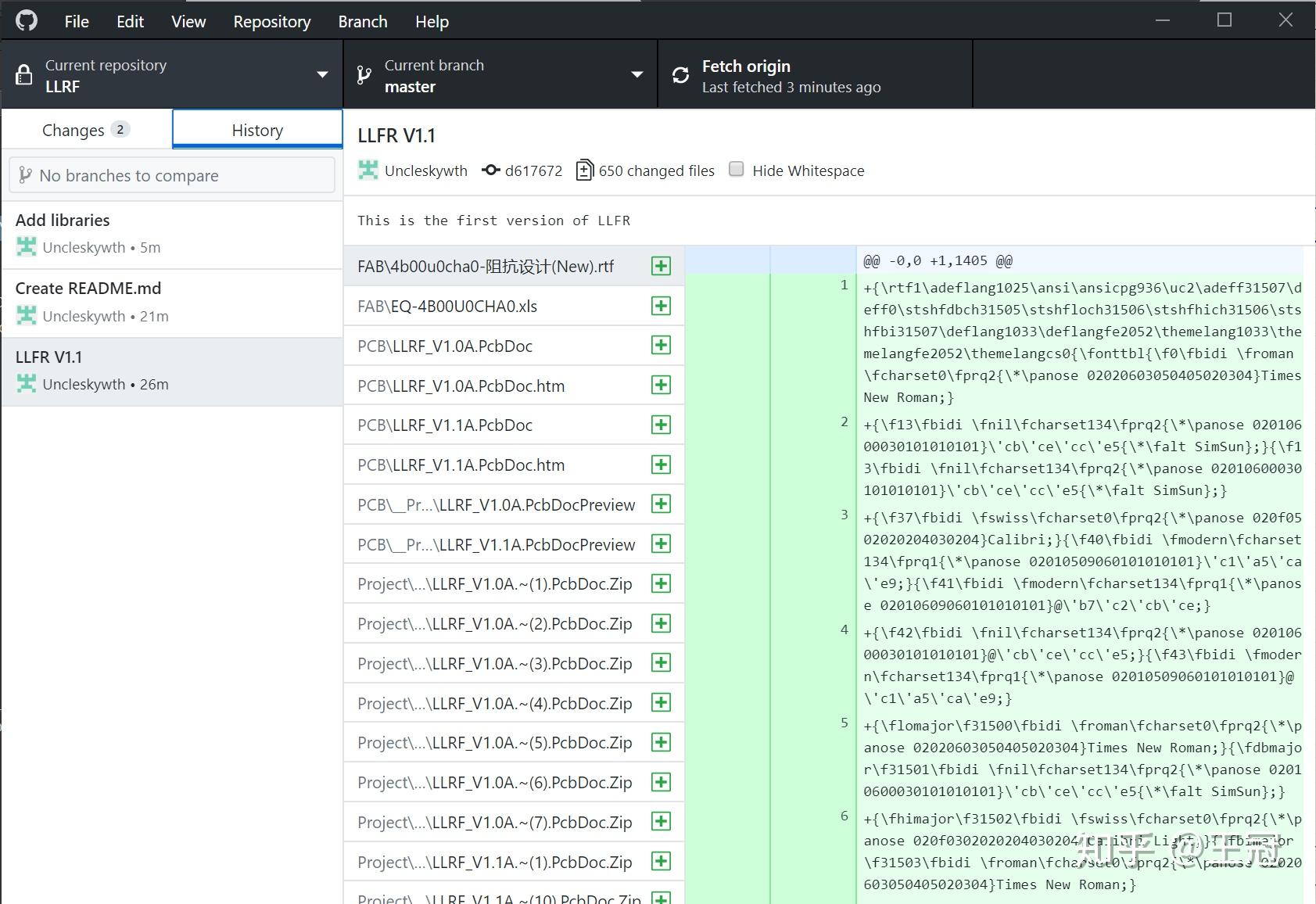Select the History tab
Screen dimensions: 1316x904
tap(257, 130)
